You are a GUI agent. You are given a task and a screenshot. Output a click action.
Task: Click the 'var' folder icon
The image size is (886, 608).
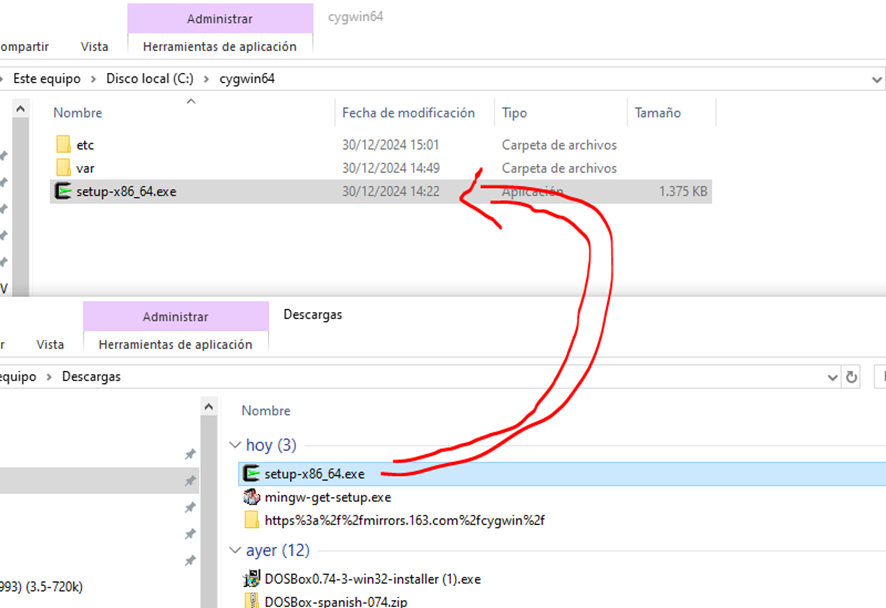click(63, 168)
